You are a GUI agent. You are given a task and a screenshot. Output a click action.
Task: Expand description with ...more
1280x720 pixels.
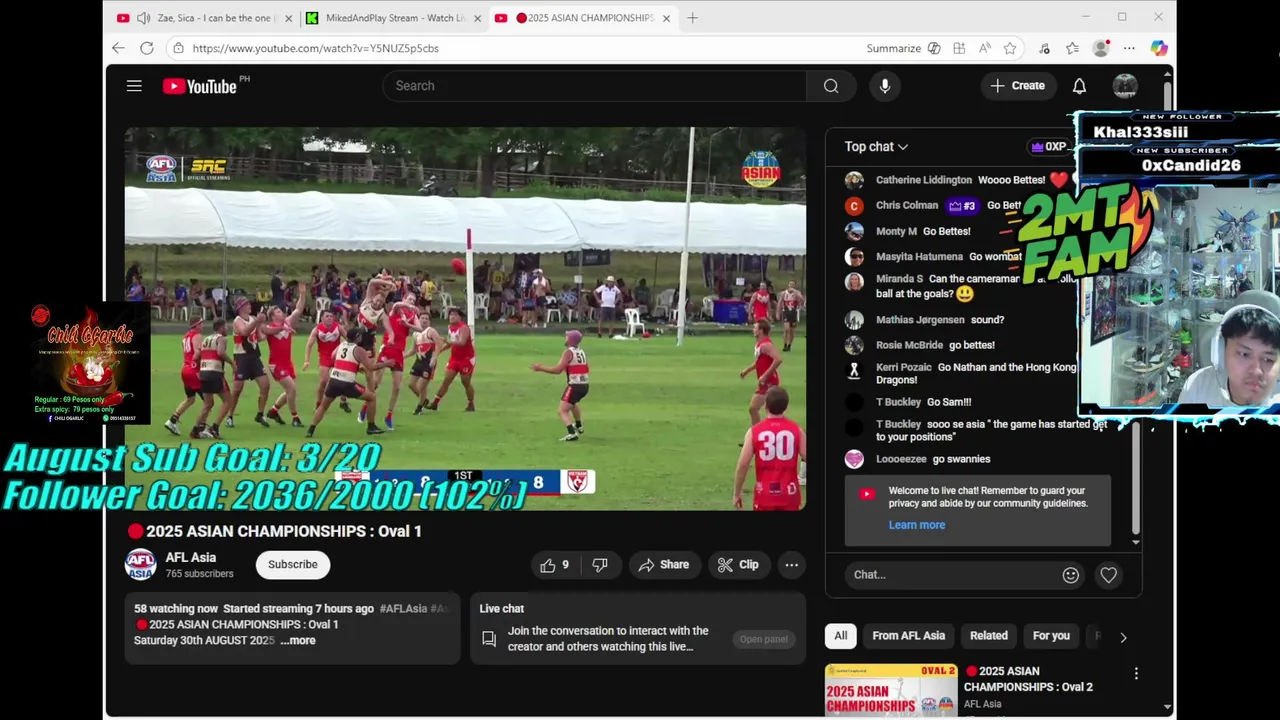(297, 641)
